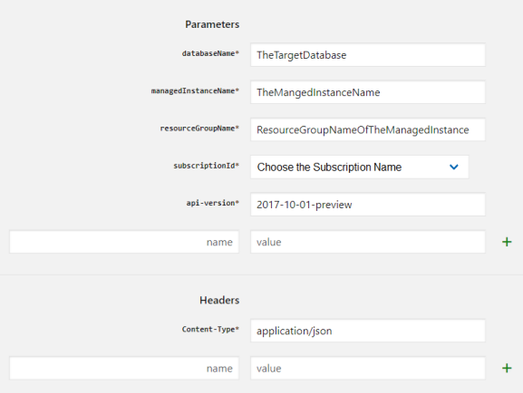Viewport: 523px width, 393px height.
Task: Select the Headers section heading
Action: coord(219,300)
